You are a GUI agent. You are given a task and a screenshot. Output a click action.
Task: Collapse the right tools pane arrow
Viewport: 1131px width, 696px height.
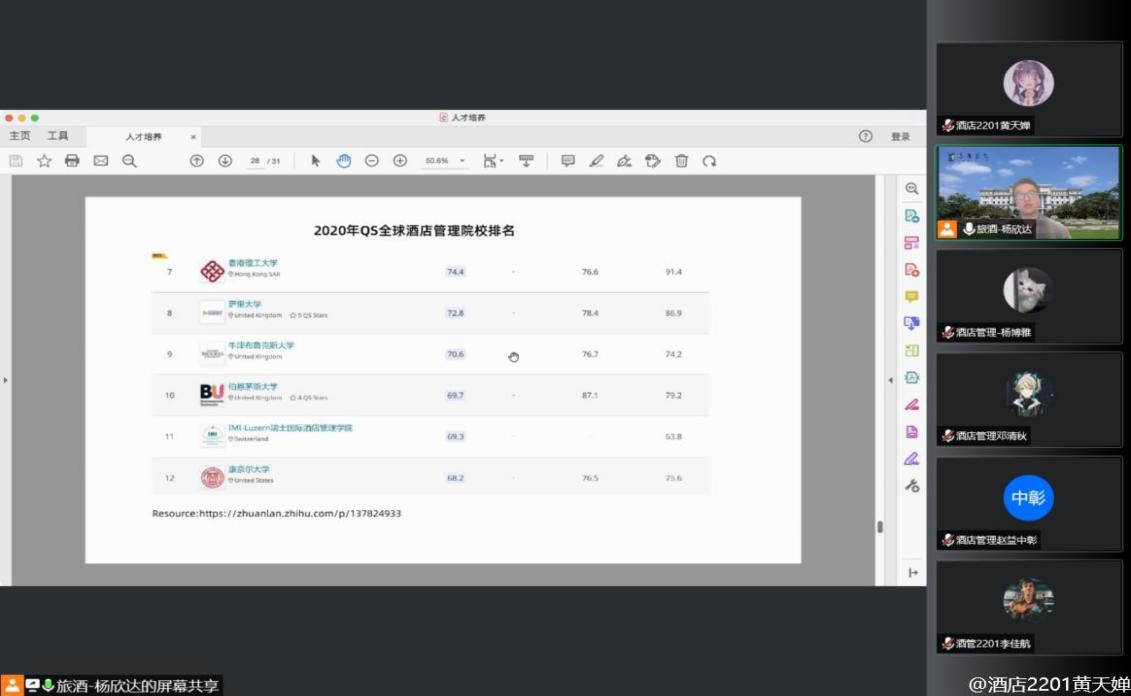[891, 380]
